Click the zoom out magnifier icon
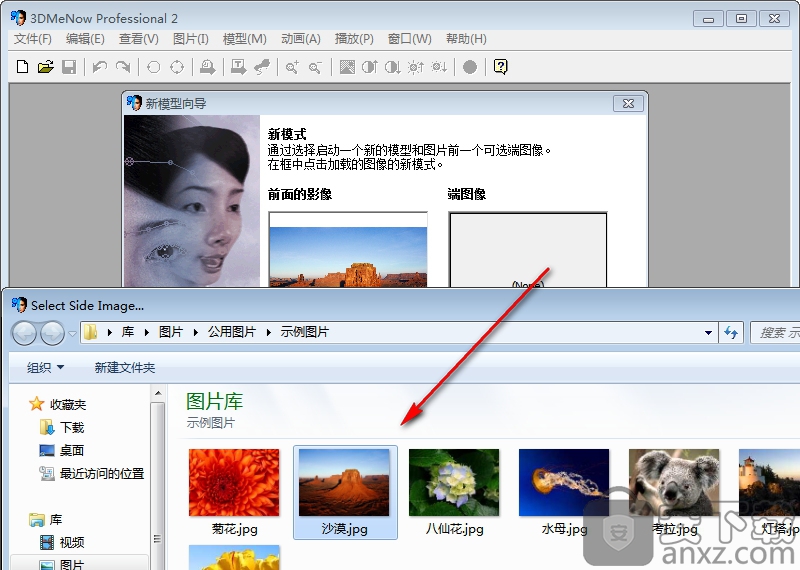 pos(315,67)
